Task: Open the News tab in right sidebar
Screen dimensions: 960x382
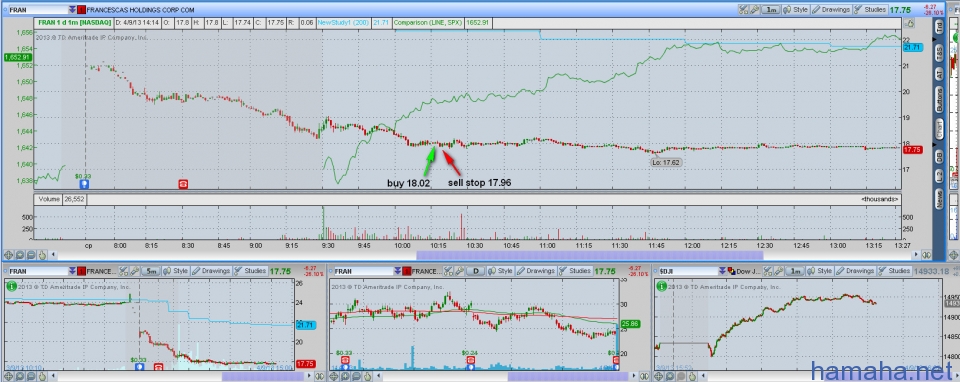Action: click(x=939, y=199)
